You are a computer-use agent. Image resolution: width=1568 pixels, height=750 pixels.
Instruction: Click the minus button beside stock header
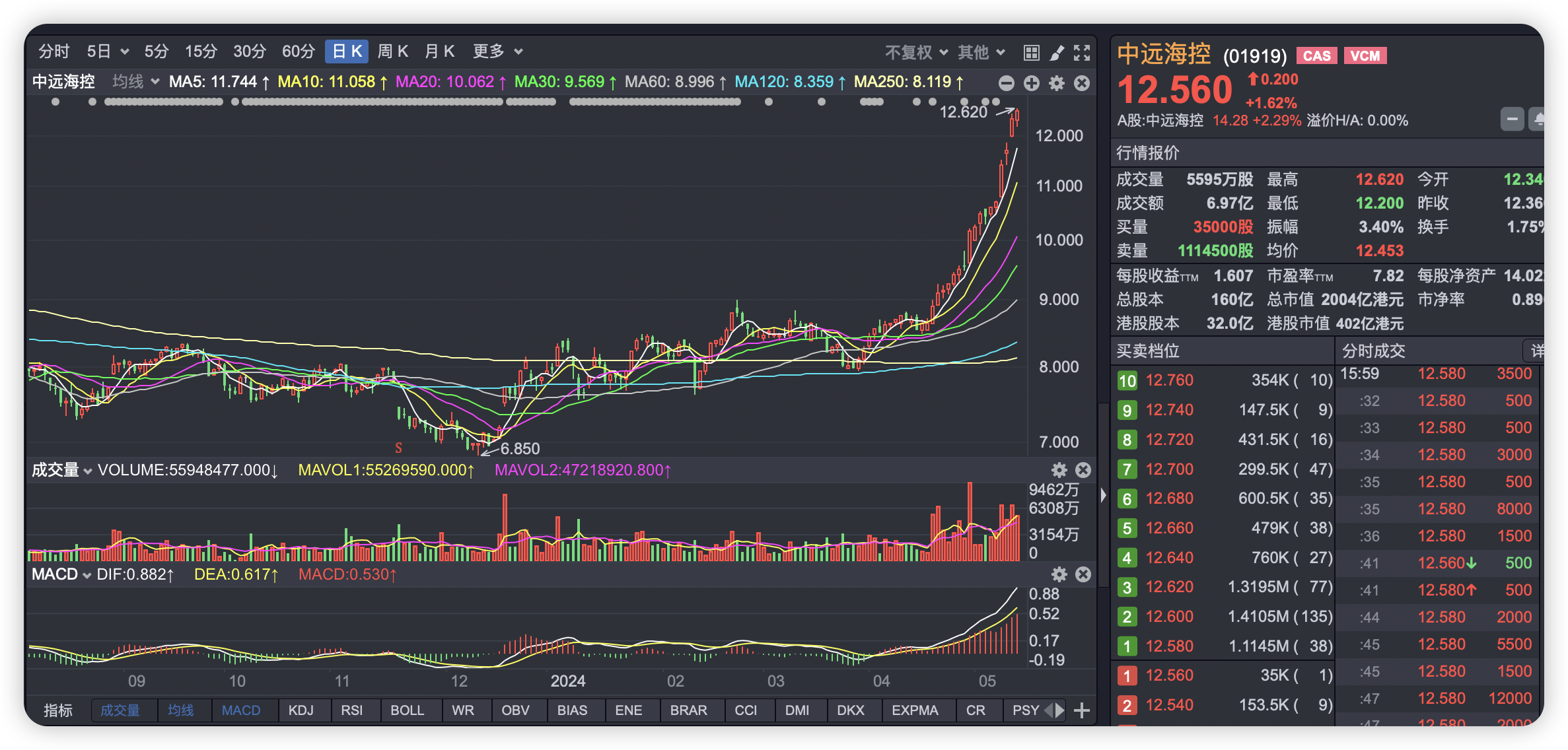coord(1513,119)
